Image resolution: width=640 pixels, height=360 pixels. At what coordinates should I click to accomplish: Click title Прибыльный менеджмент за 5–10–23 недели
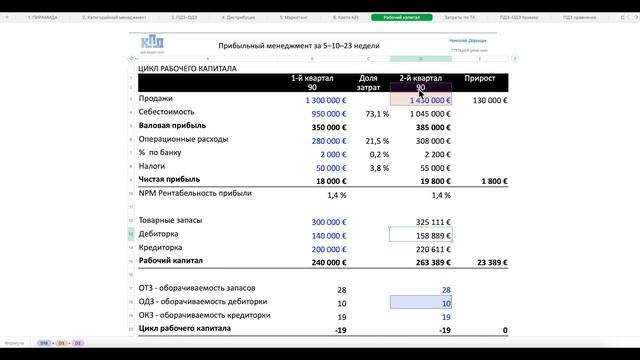point(299,46)
